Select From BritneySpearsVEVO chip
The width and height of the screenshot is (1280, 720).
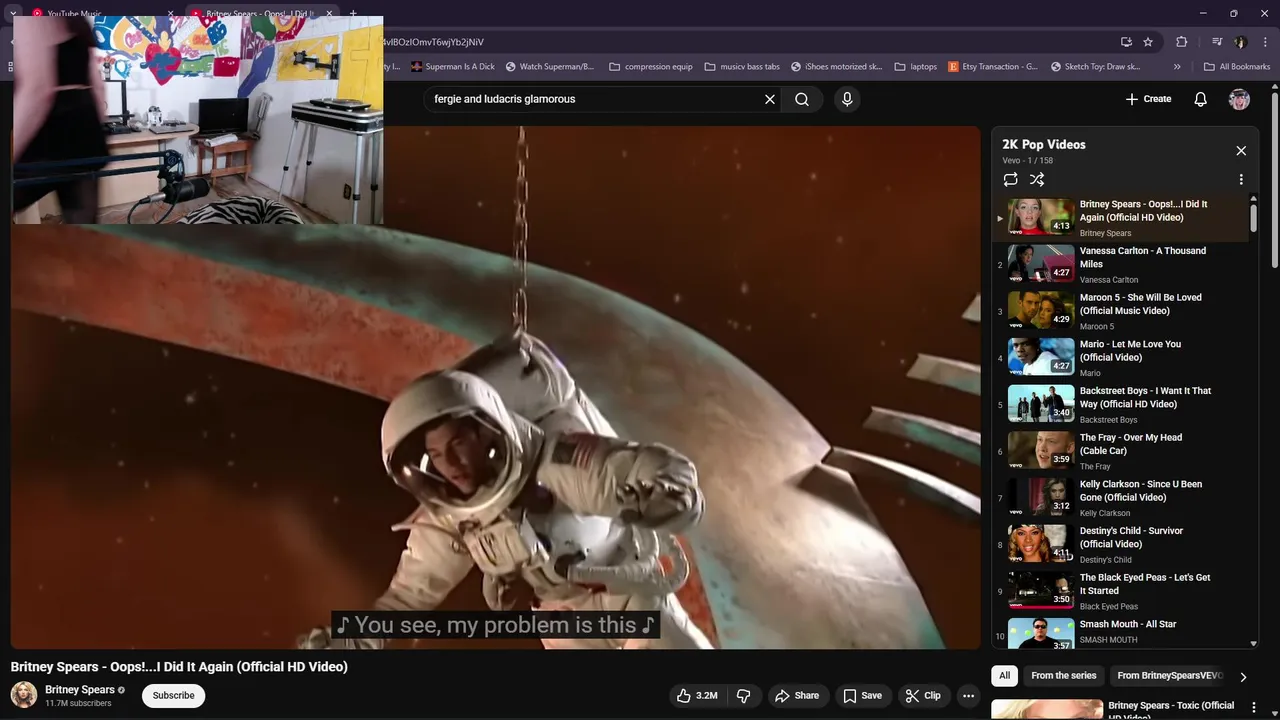click(1168, 676)
